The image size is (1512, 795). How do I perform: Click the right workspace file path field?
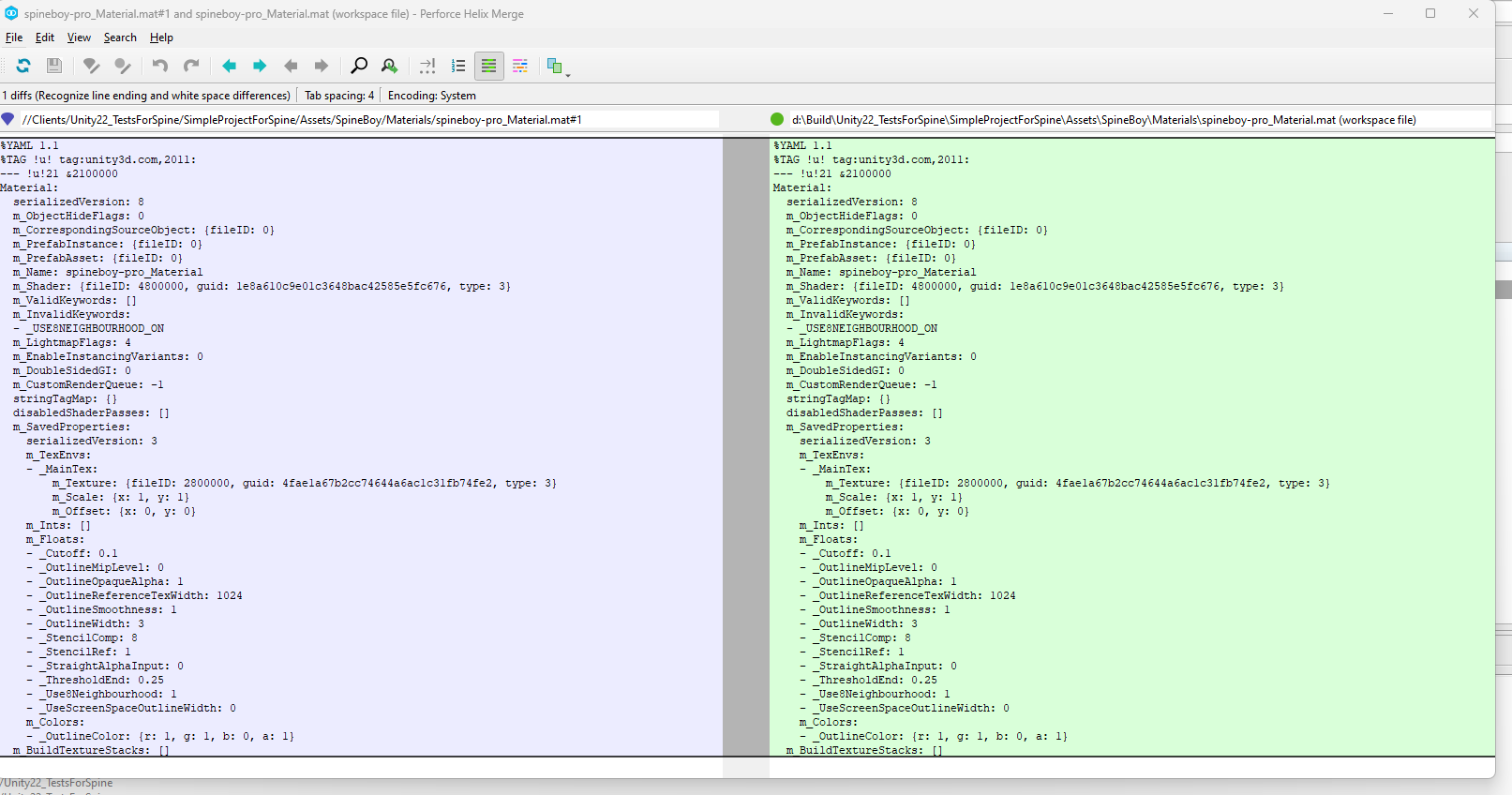1141,119
